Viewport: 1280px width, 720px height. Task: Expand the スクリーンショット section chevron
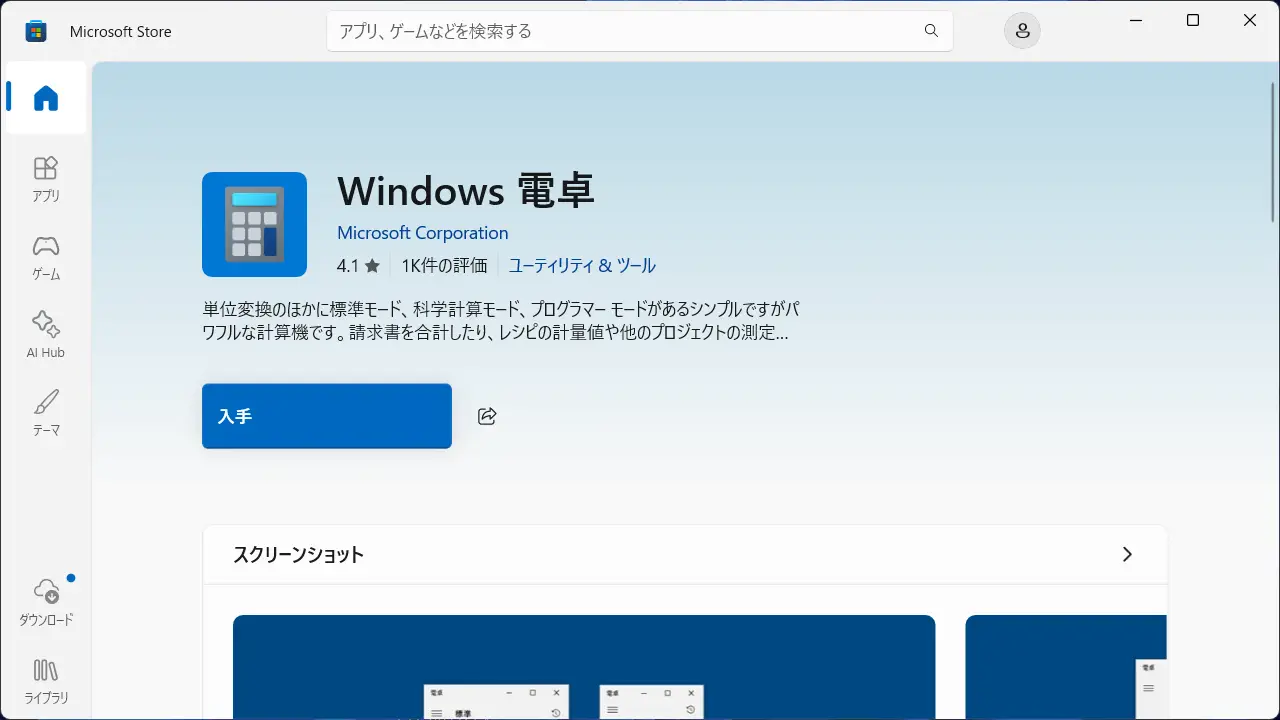(1127, 554)
